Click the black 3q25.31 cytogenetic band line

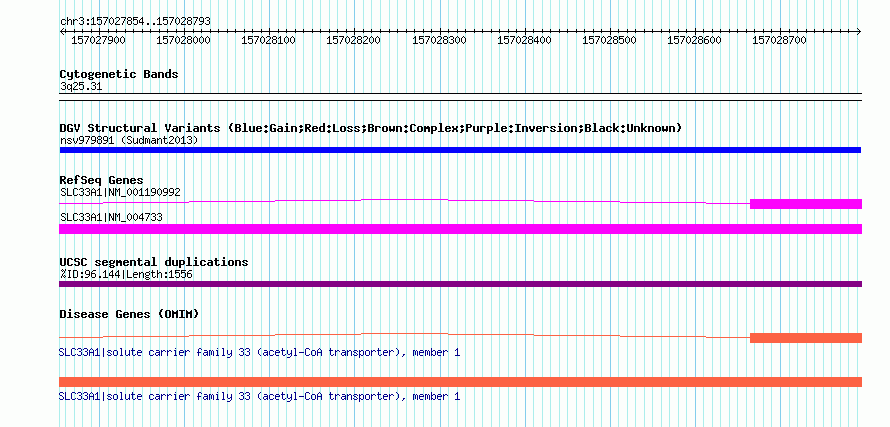pos(460,97)
